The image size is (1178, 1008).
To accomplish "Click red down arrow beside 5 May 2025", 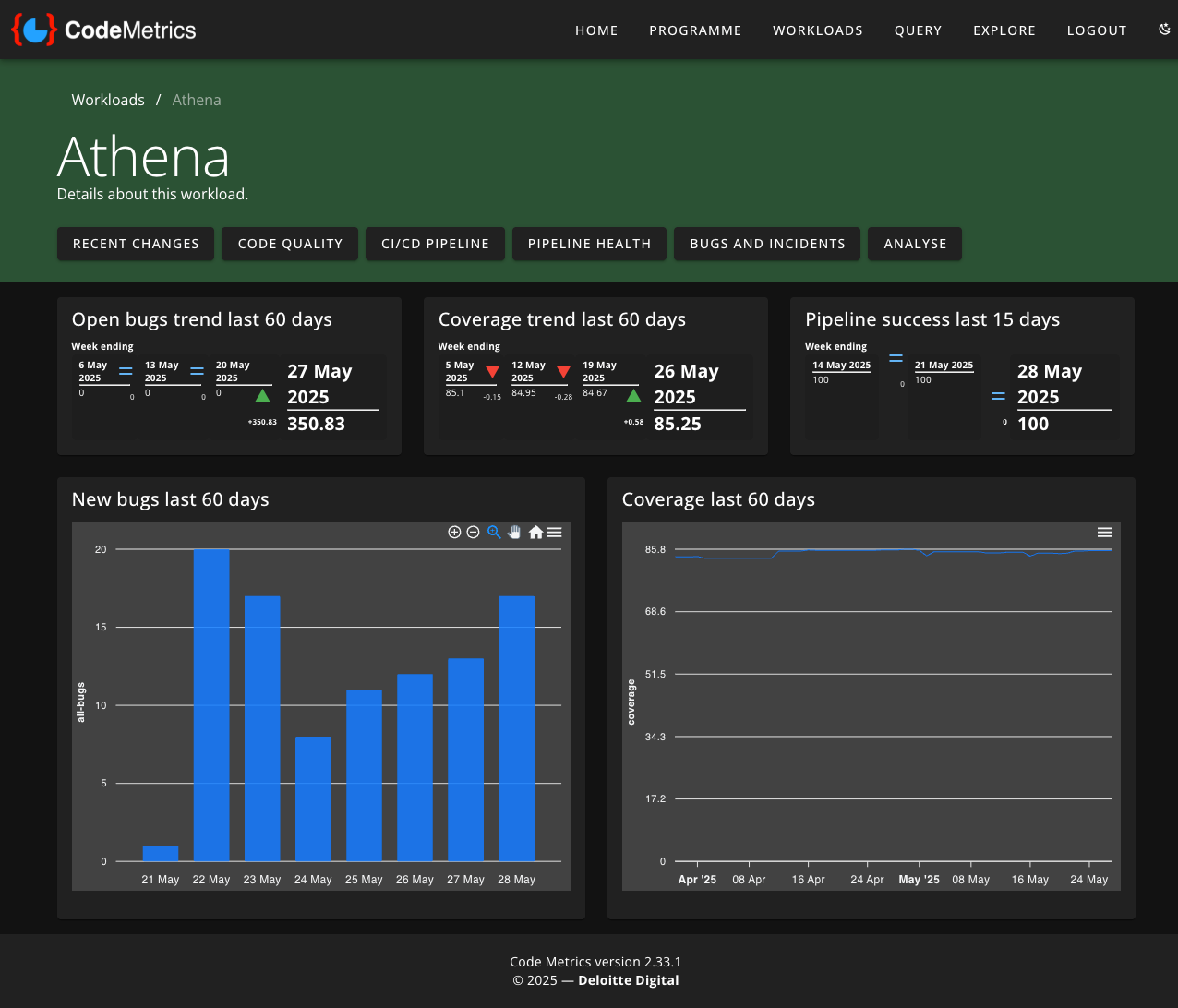I will tap(493, 372).
